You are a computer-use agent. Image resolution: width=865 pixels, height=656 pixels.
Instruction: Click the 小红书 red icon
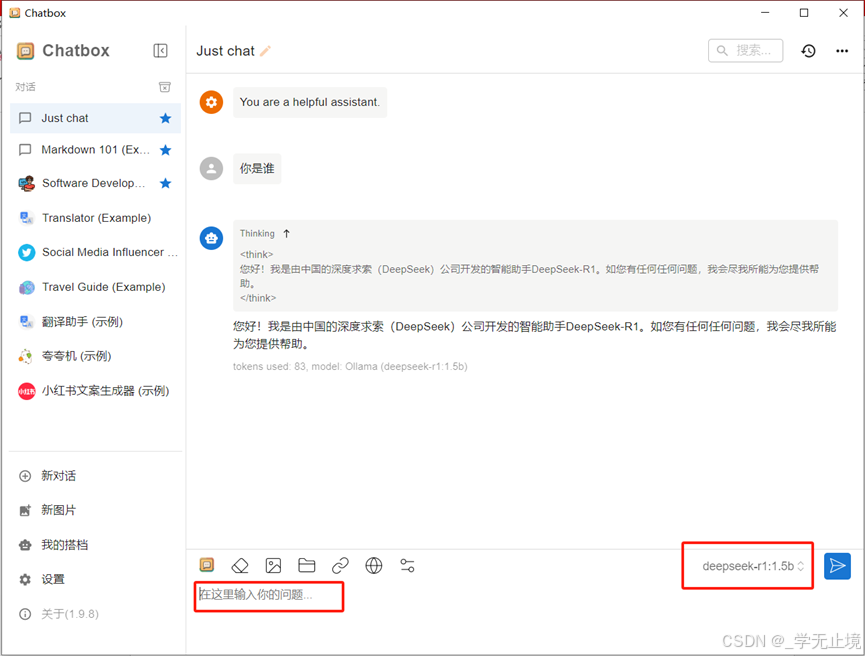tap(26, 392)
